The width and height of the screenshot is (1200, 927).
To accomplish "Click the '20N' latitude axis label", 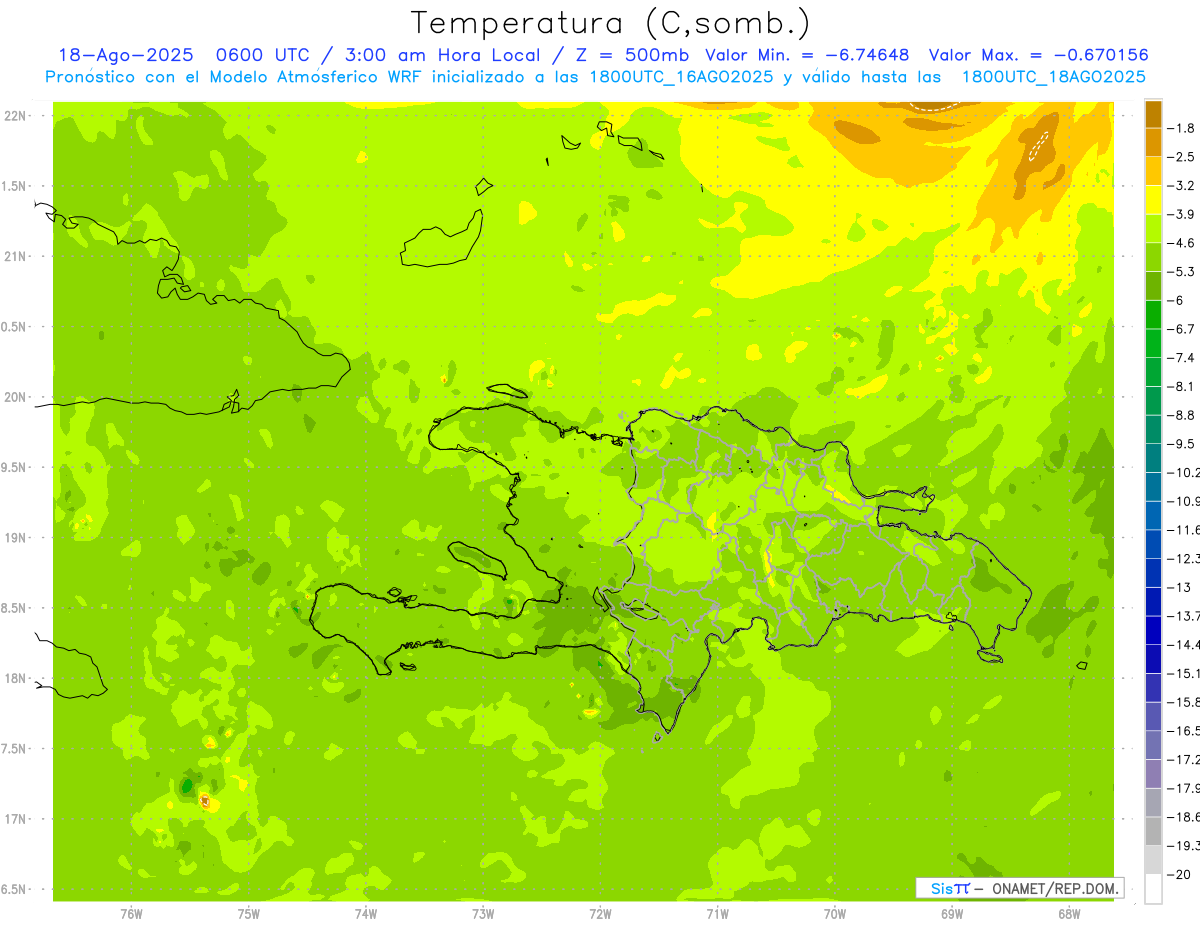I will (14, 397).
